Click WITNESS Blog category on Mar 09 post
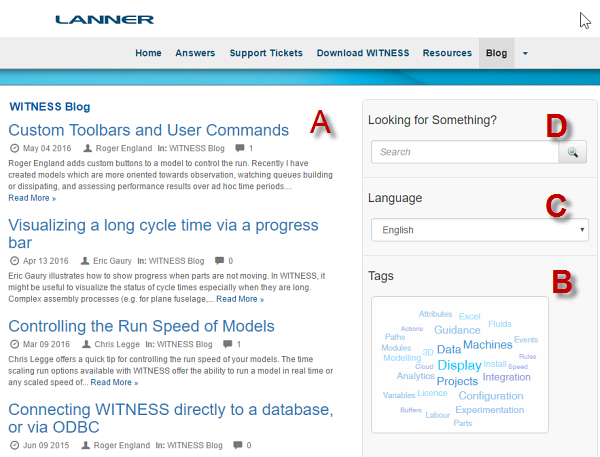This screenshot has width=600, height=457. click(x=184, y=344)
